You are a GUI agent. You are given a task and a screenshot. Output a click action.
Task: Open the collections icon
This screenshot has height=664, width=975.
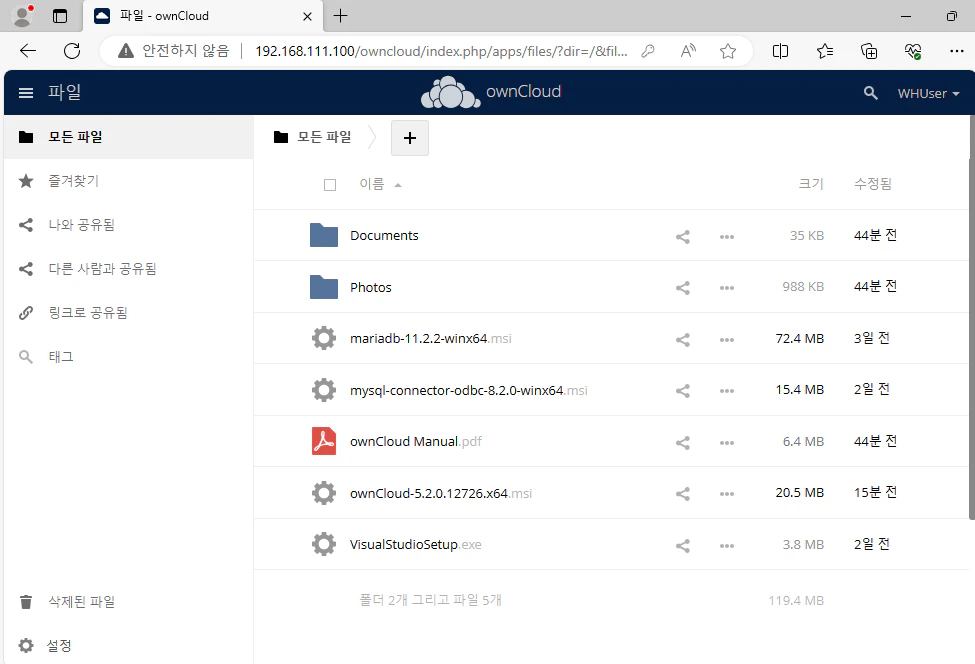(869, 51)
